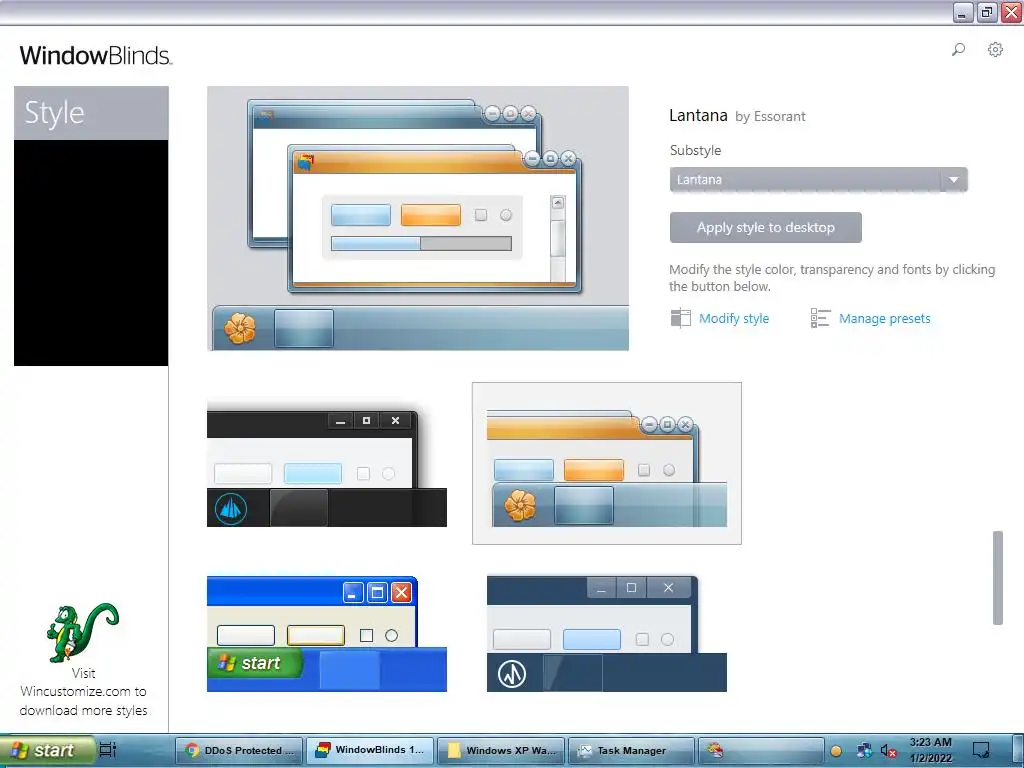Click Apply style to desktop button
The height and width of the screenshot is (768, 1024).
click(x=765, y=227)
